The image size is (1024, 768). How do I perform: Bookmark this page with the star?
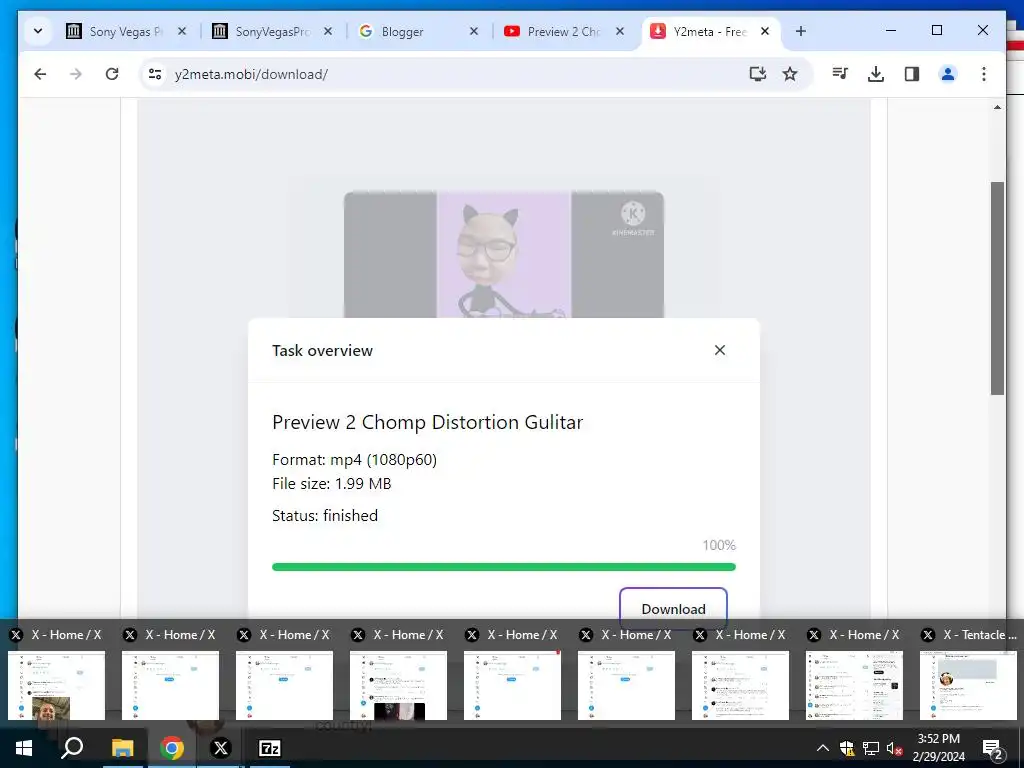tap(790, 74)
